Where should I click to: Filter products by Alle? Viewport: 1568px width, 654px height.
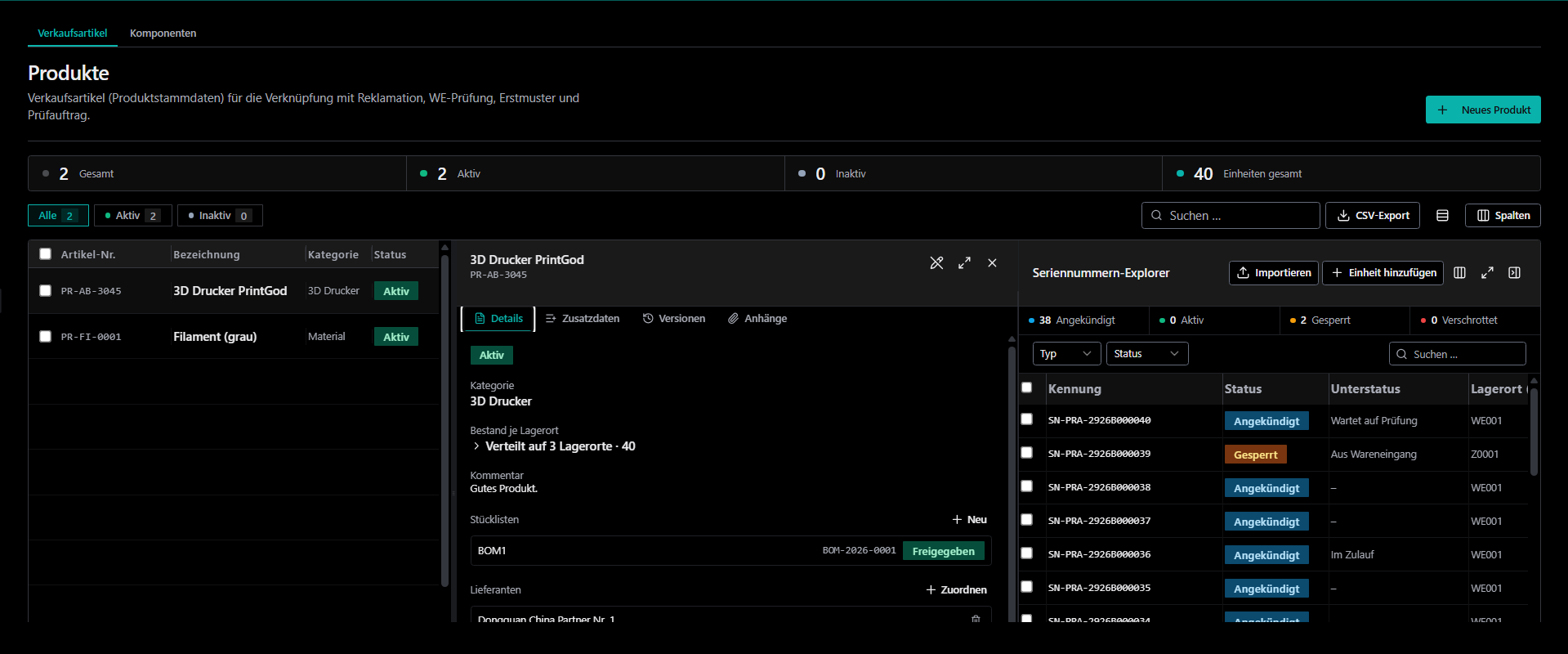point(58,216)
